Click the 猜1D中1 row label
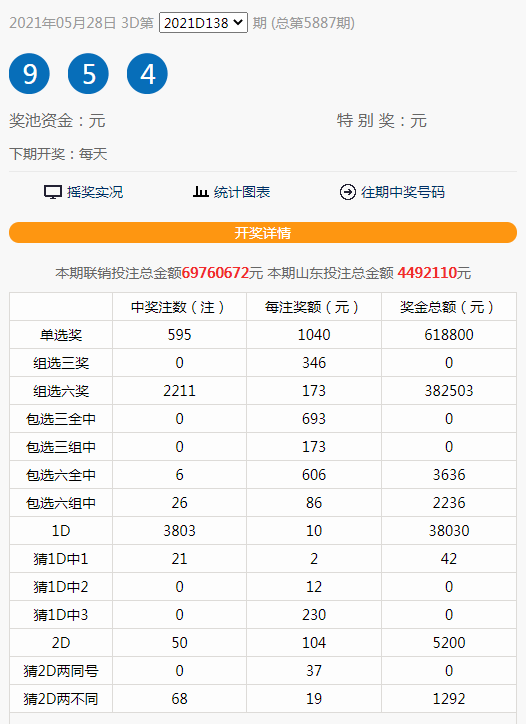This screenshot has height=724, width=526. click(61, 559)
